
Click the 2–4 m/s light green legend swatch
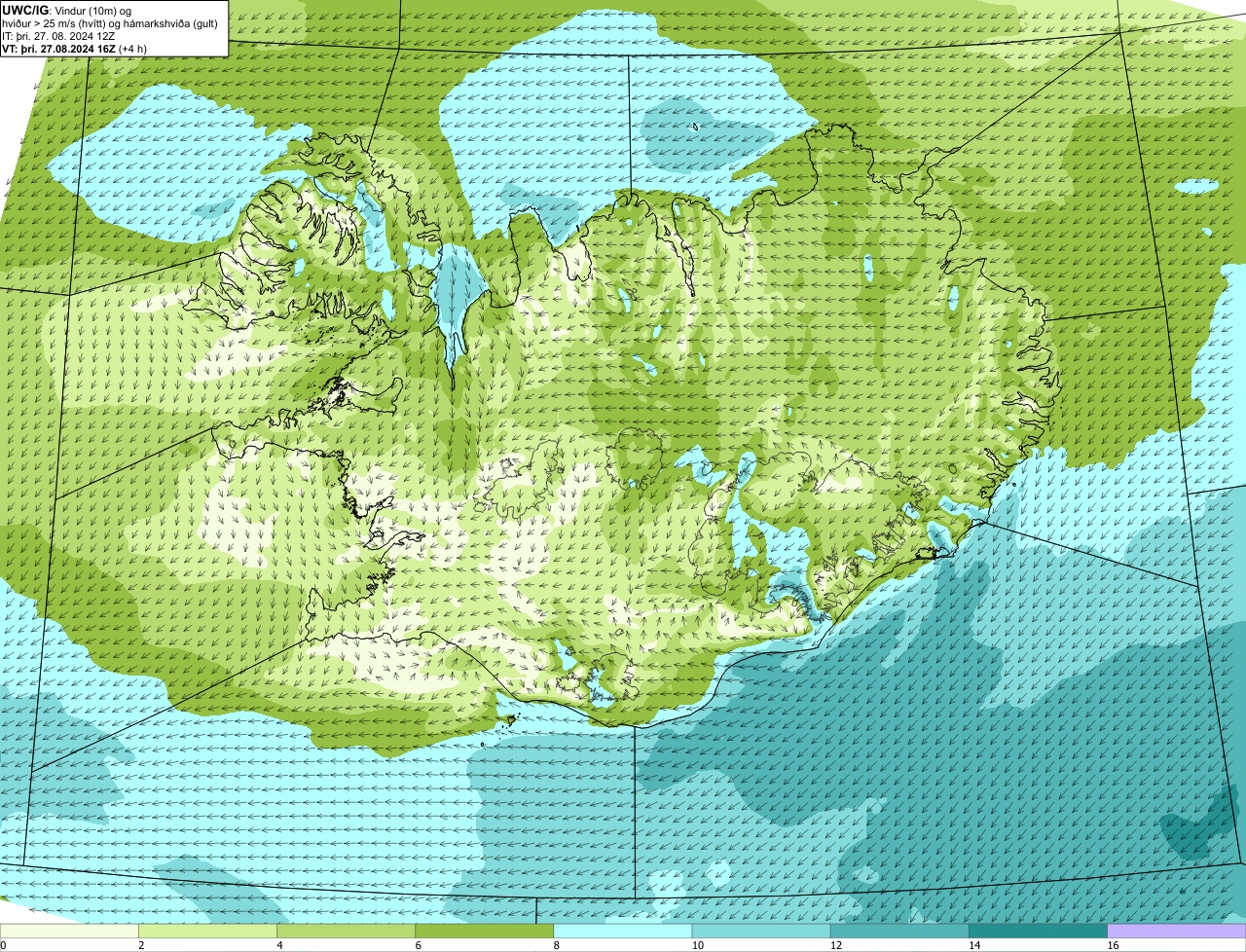coord(207,932)
